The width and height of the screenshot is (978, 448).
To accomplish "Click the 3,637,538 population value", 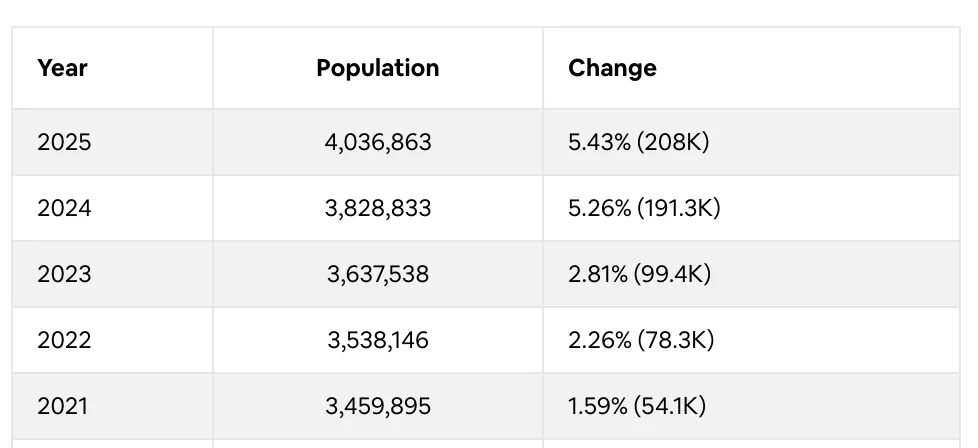I will tap(378, 274).
